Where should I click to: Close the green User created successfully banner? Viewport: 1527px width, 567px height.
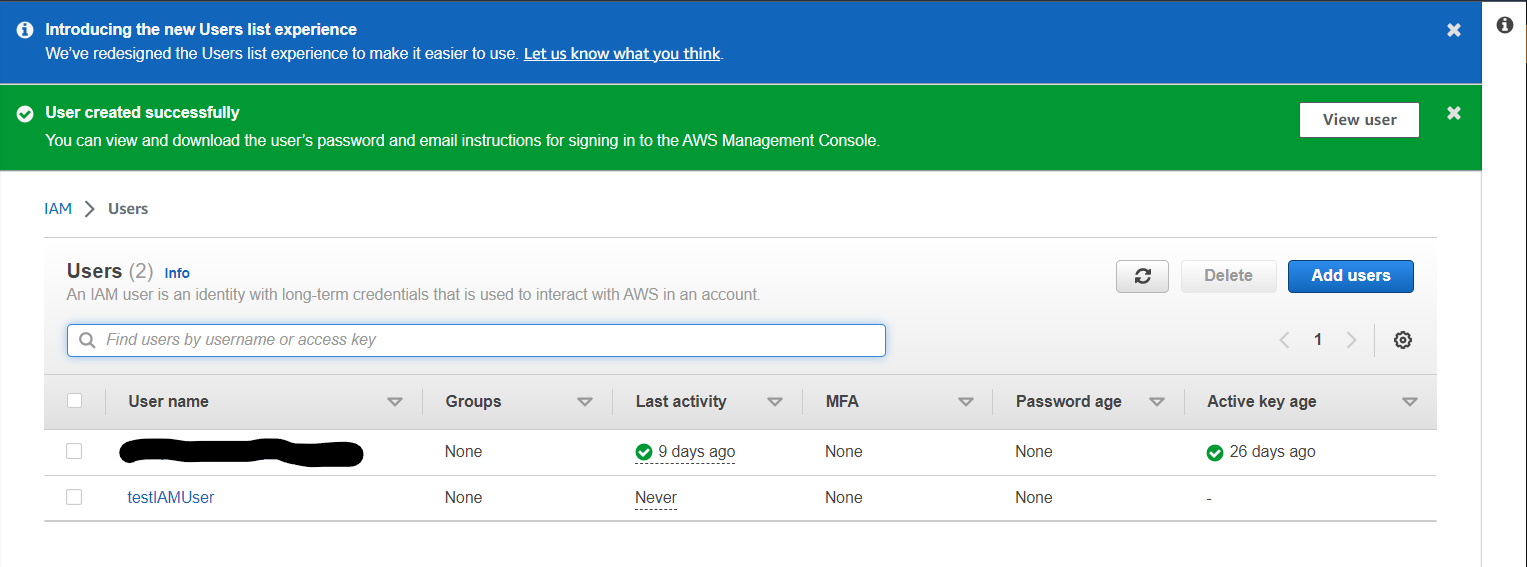click(x=1454, y=113)
